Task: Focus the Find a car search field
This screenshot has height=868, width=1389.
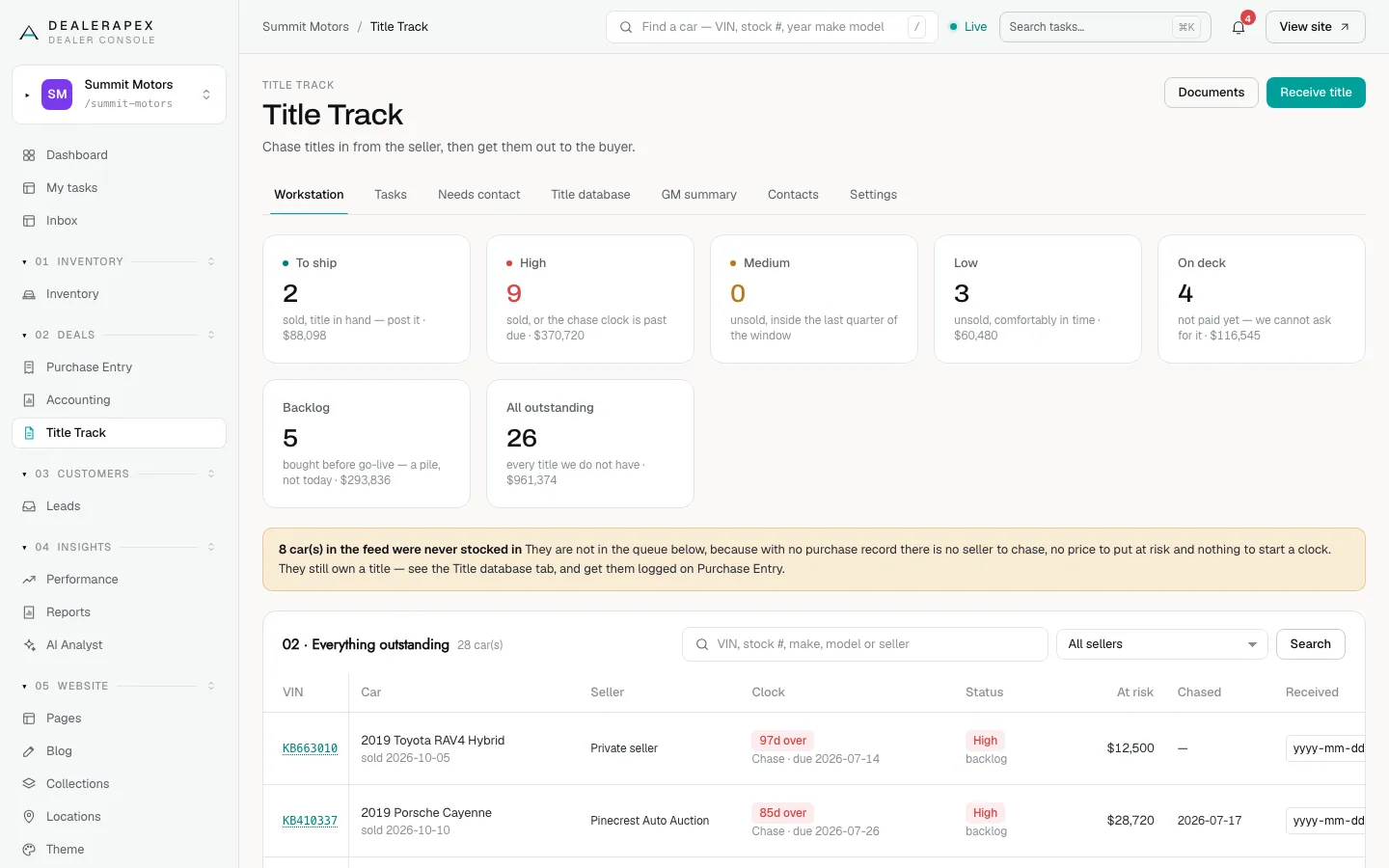Action: [772, 27]
